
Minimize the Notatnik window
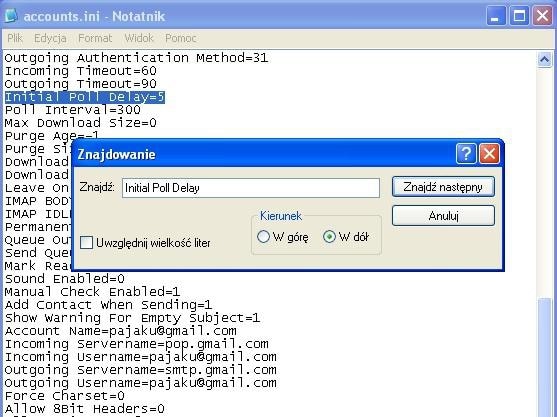[x=496, y=16]
